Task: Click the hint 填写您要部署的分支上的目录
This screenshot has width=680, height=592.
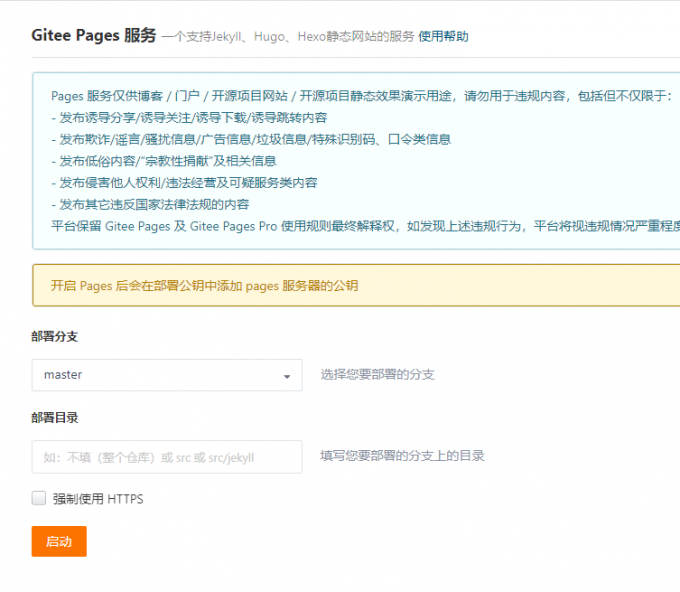Action: [x=402, y=456]
